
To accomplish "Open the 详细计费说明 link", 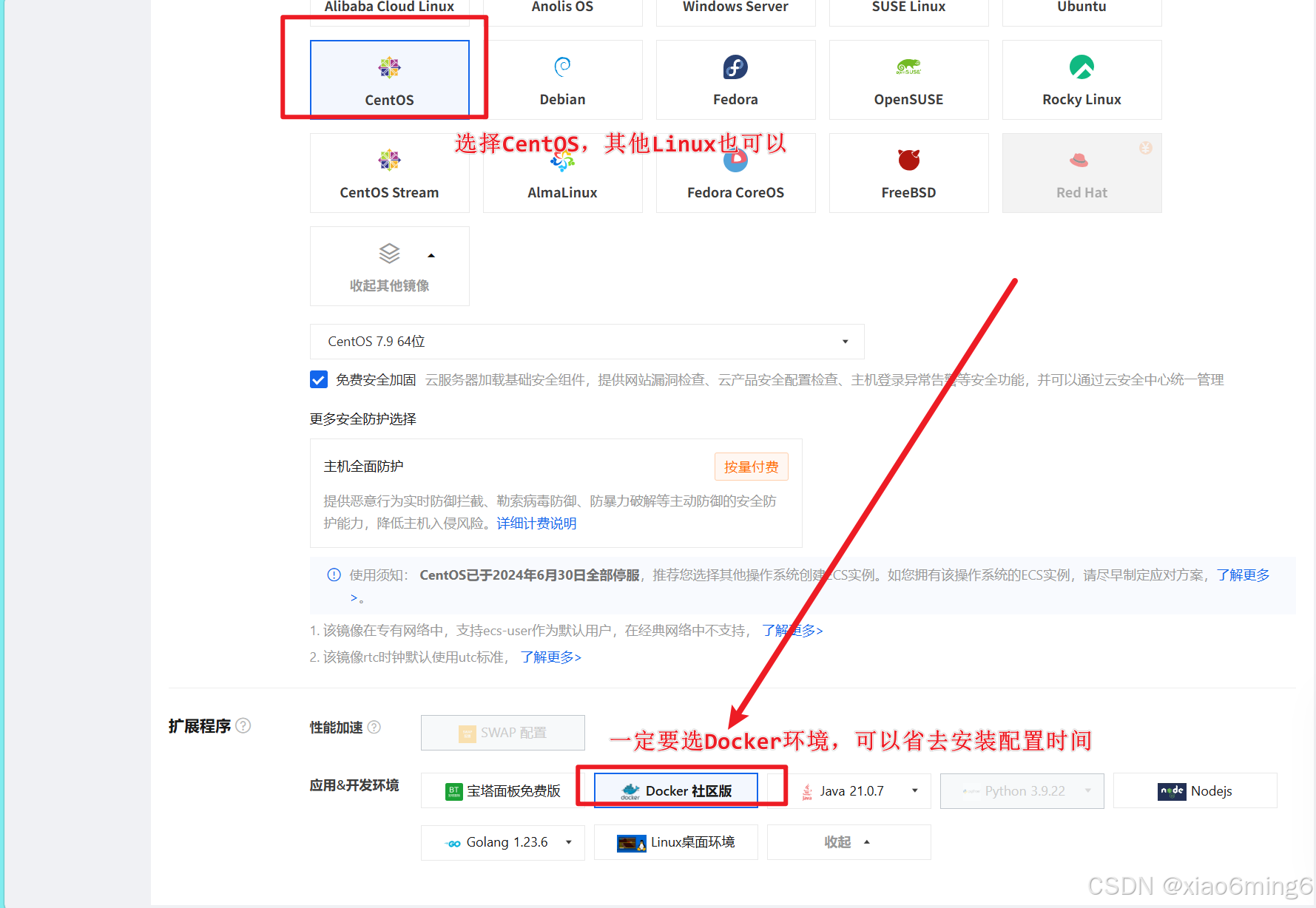I will pos(536,524).
